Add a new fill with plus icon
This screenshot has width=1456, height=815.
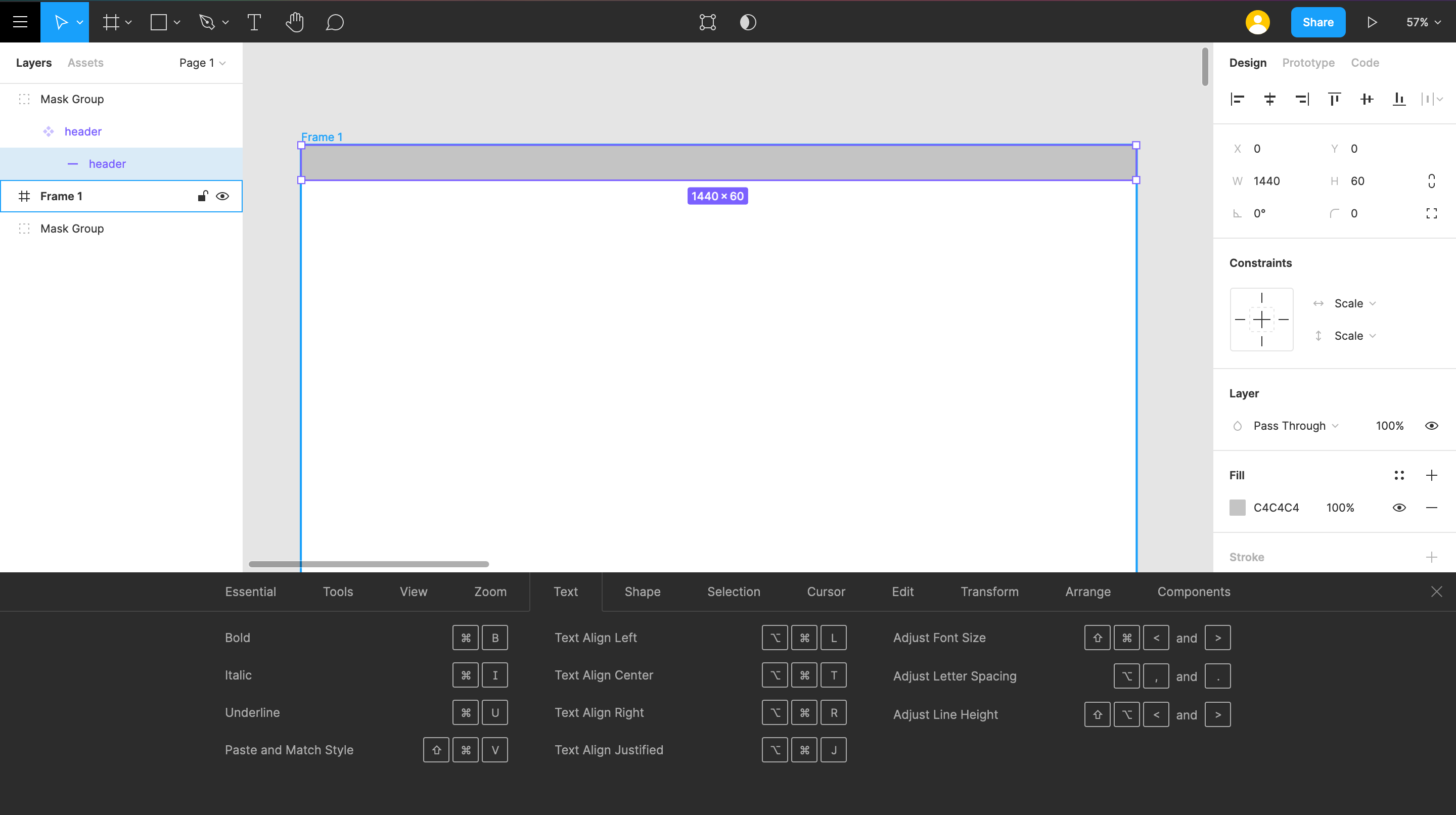tap(1431, 475)
